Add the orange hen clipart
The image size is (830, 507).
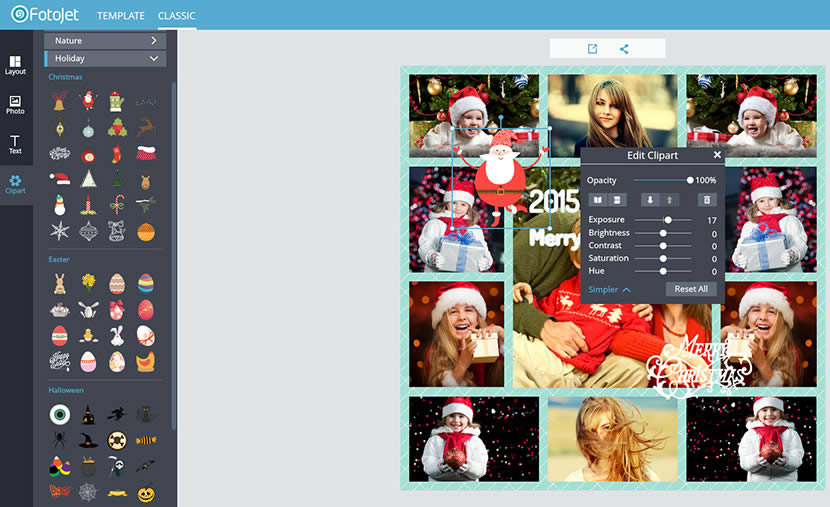point(146,361)
